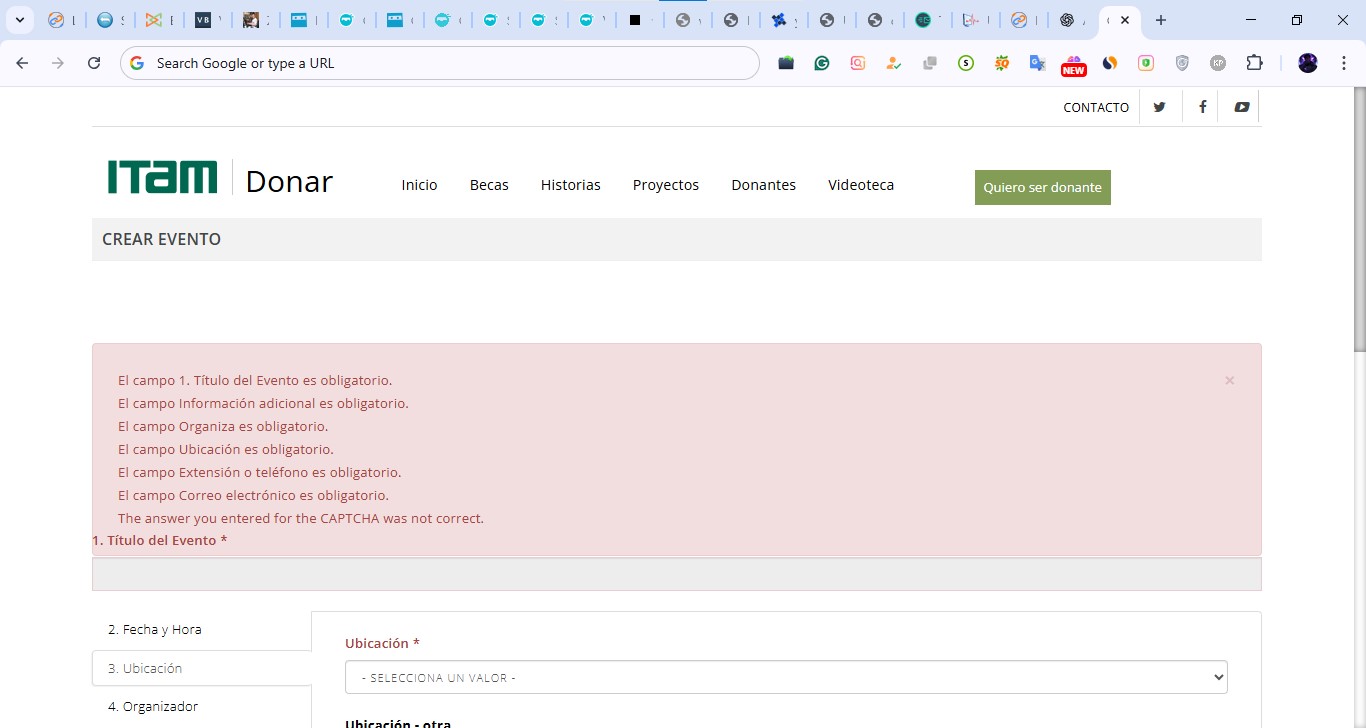Click the Quiero ser donante button
The height and width of the screenshot is (728, 1366).
point(1042,187)
